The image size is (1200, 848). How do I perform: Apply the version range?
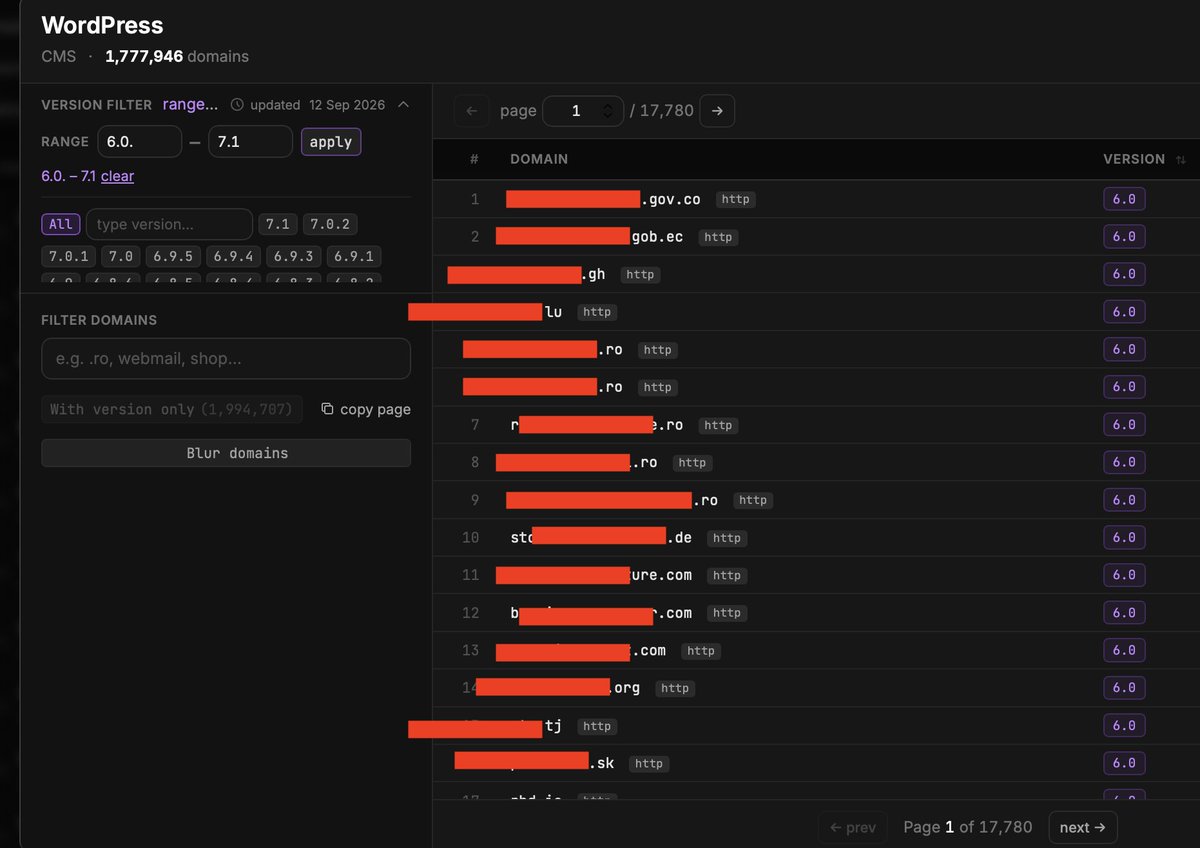tap(331, 141)
